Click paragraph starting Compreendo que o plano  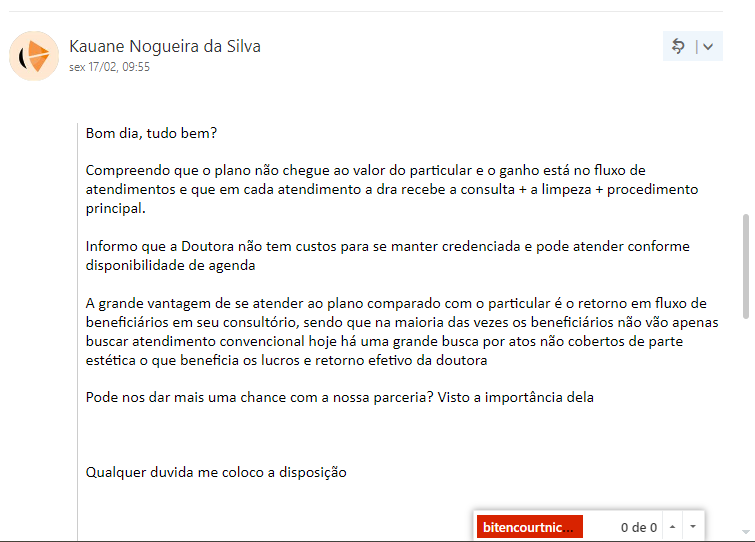pos(391,189)
